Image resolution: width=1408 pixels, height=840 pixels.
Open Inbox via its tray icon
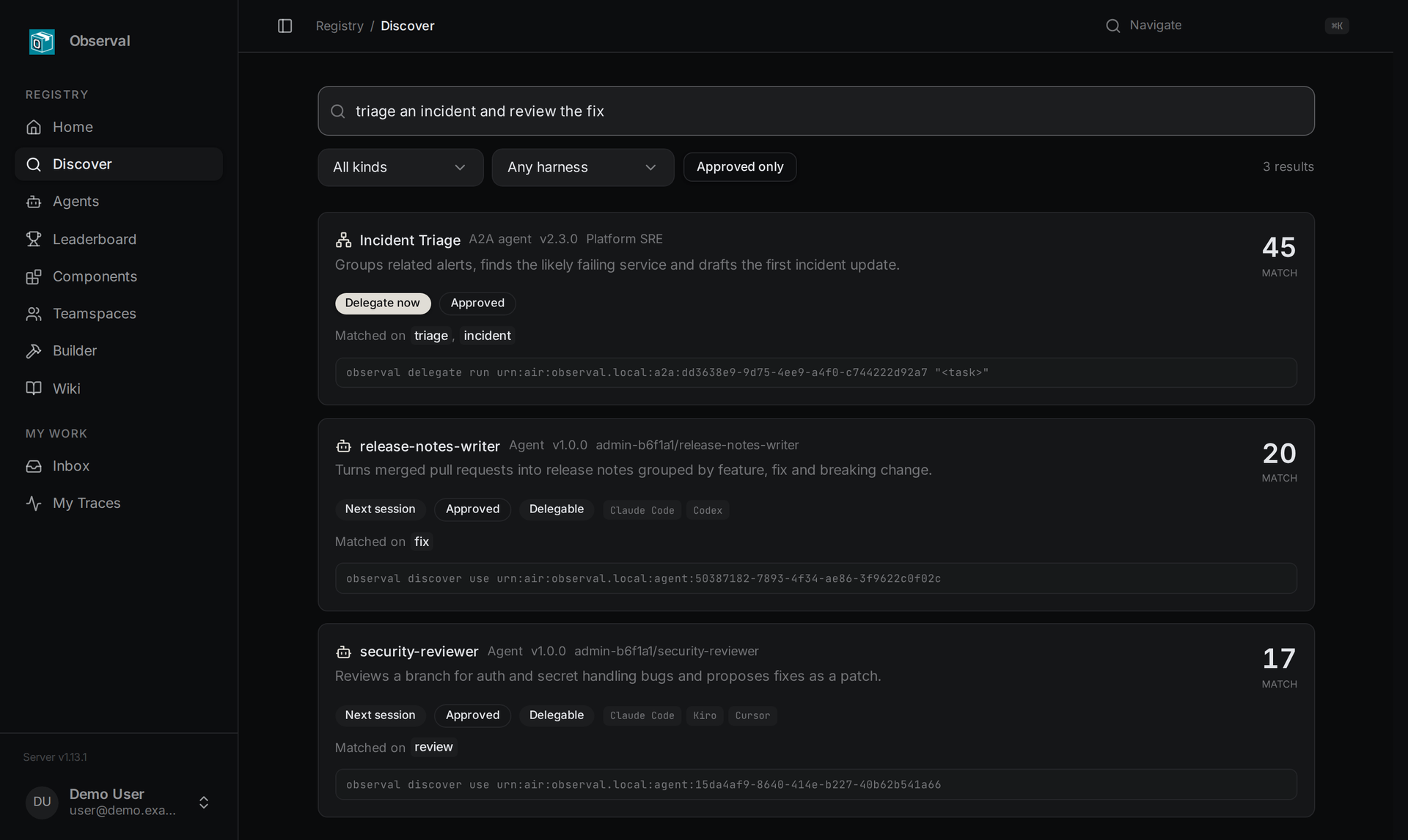34,466
